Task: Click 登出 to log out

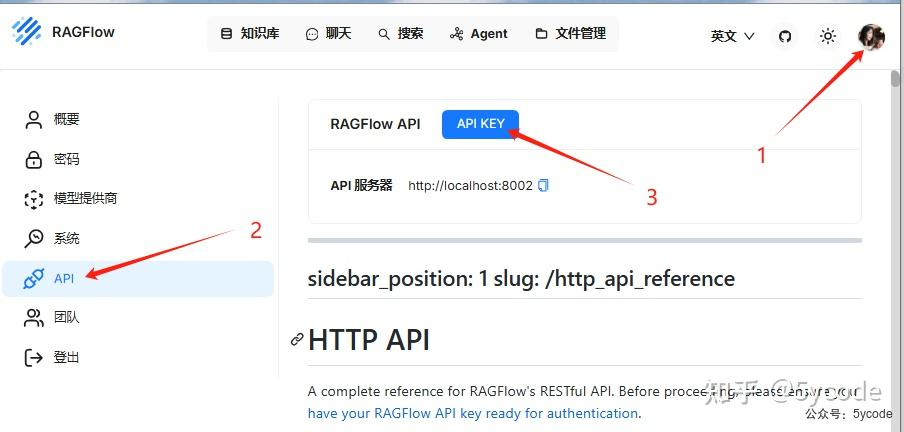Action: 66,357
